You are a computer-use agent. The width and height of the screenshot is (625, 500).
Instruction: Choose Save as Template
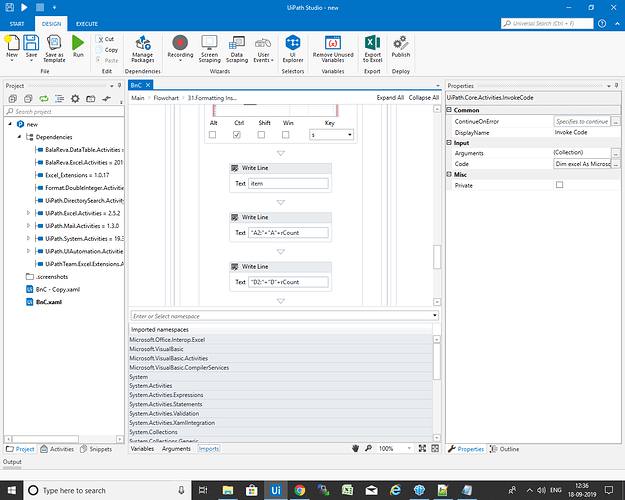pyautogui.click(x=54, y=48)
